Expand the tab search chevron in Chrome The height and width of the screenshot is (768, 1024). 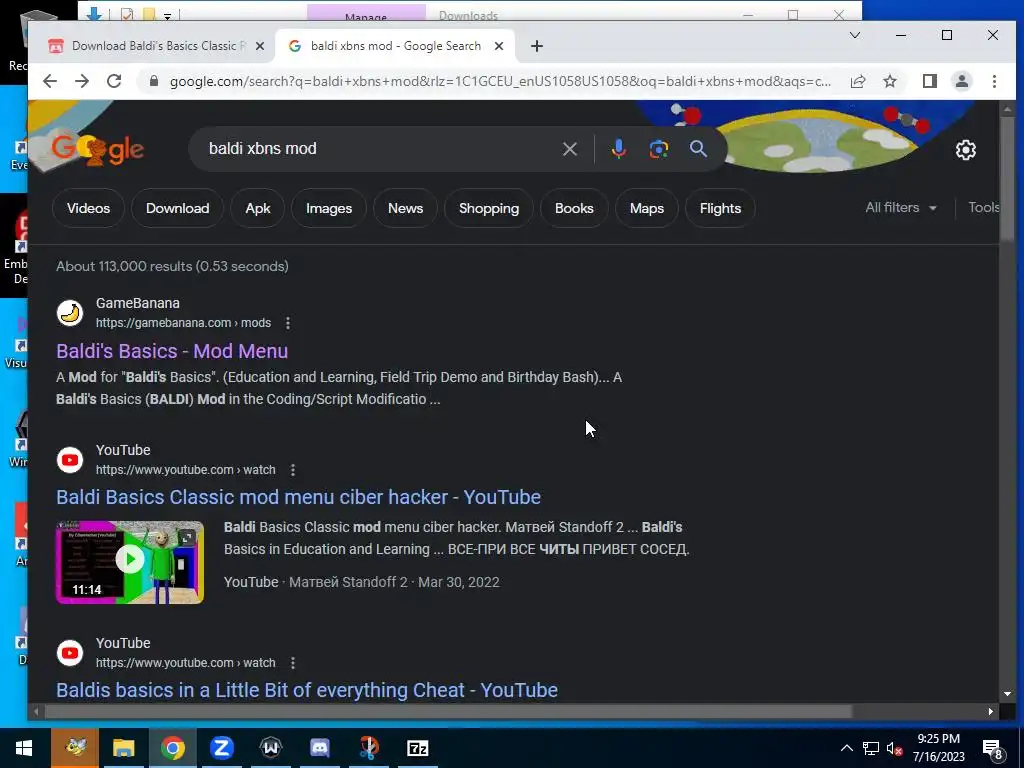point(854,35)
